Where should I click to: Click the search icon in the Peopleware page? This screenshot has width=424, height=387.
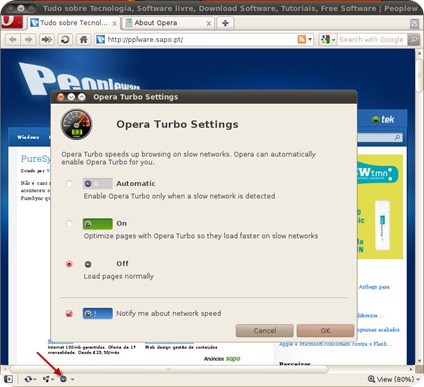click(397, 137)
